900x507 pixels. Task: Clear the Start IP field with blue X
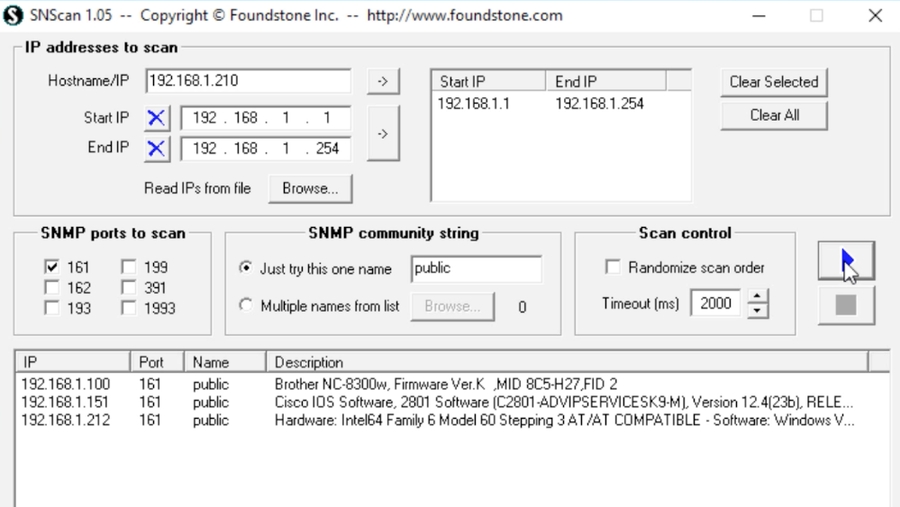(x=155, y=118)
